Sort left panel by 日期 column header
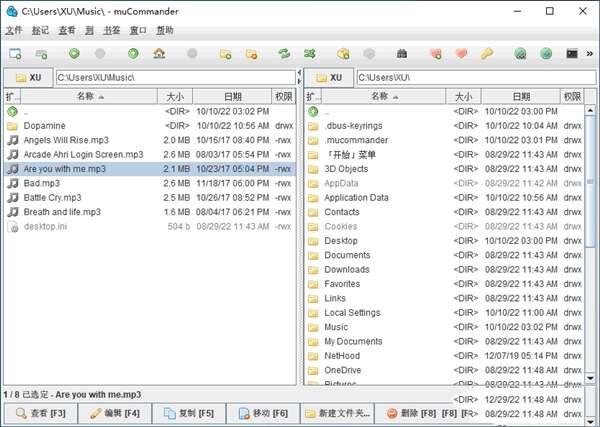 pos(232,97)
